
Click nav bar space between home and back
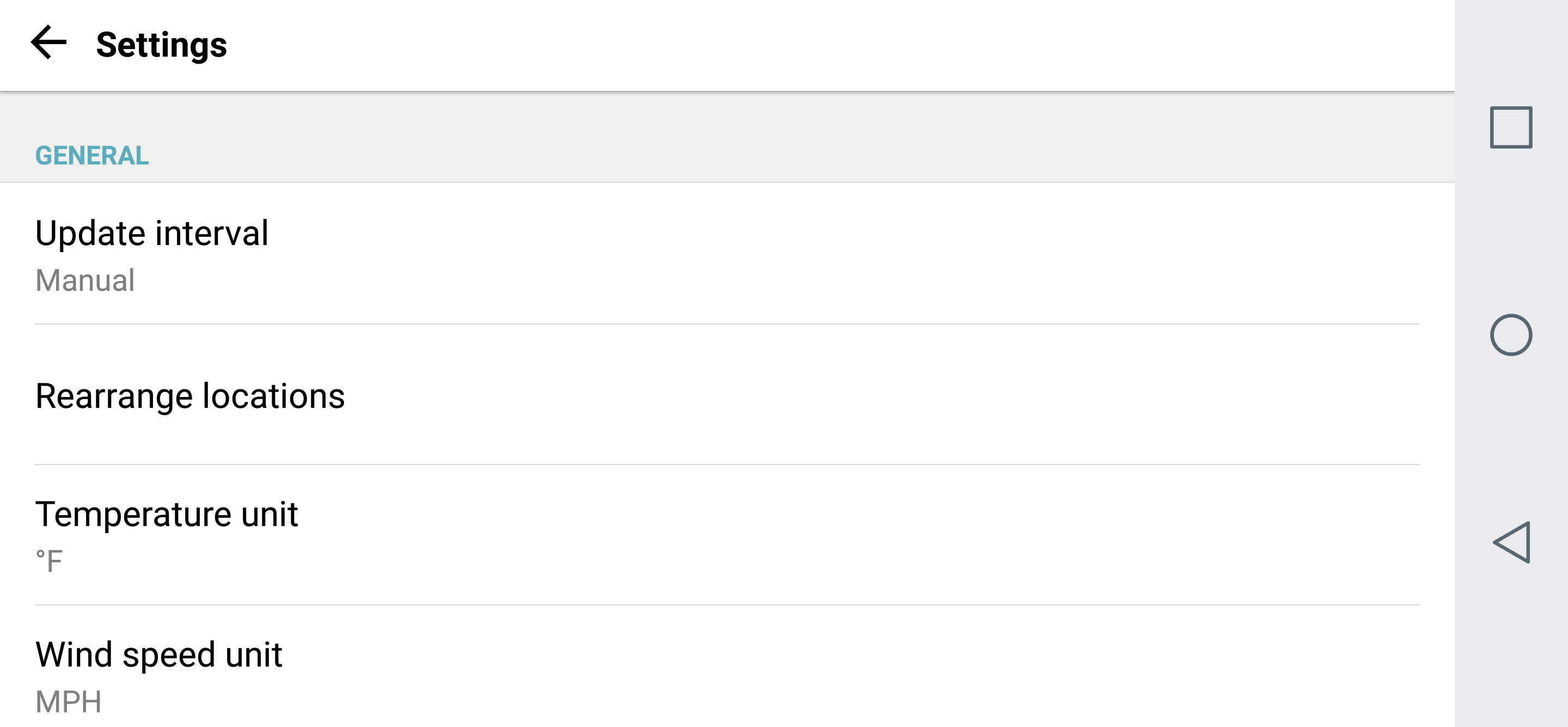pos(1511,438)
